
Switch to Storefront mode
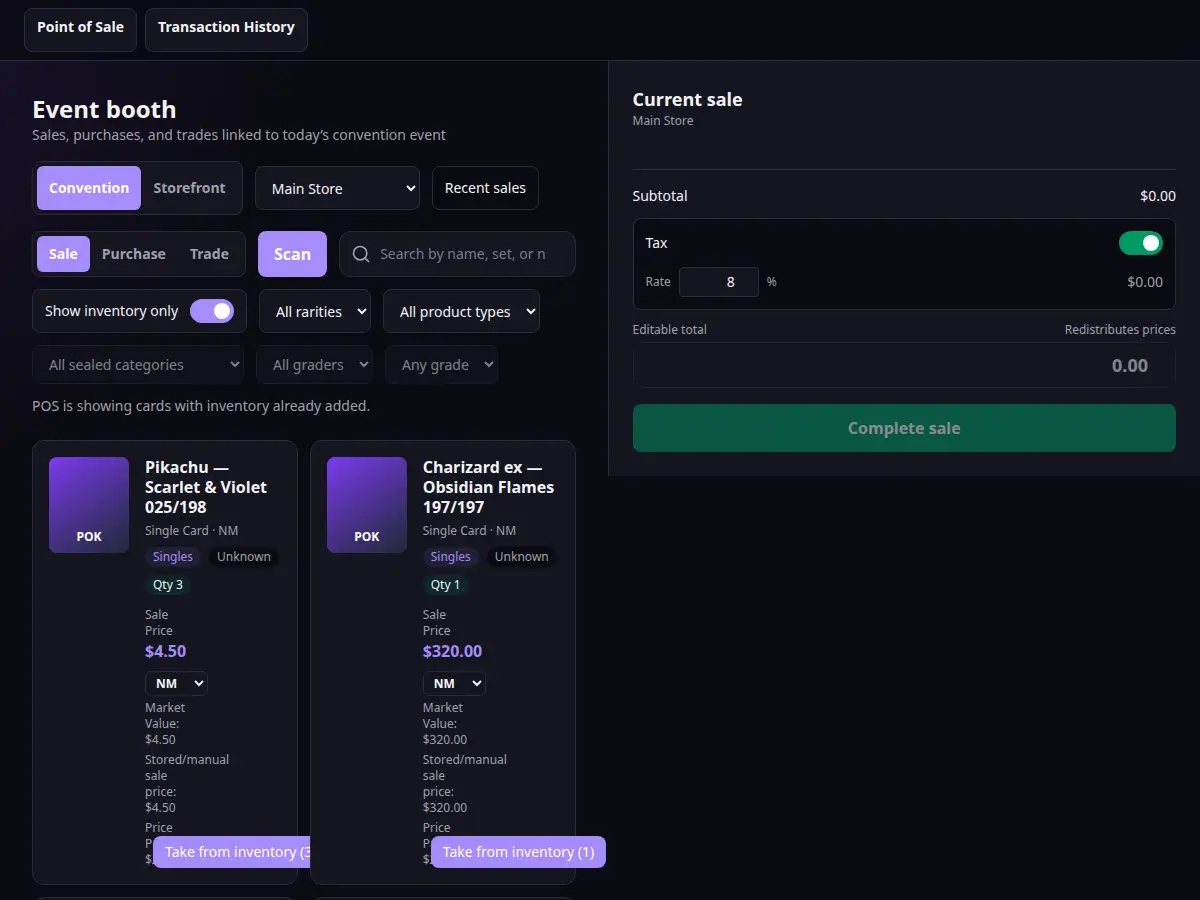tap(189, 188)
